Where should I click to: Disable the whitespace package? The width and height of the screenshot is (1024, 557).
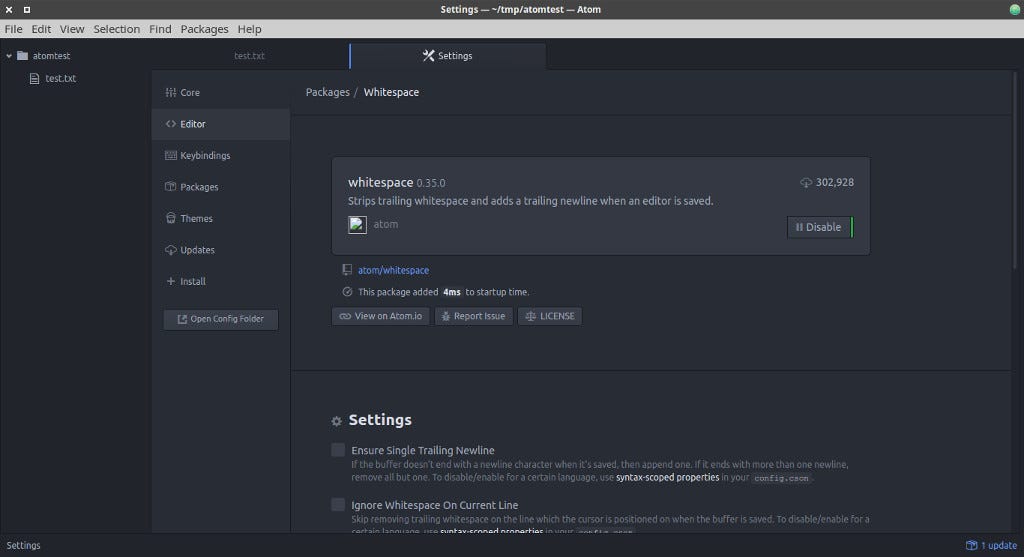[x=820, y=227]
